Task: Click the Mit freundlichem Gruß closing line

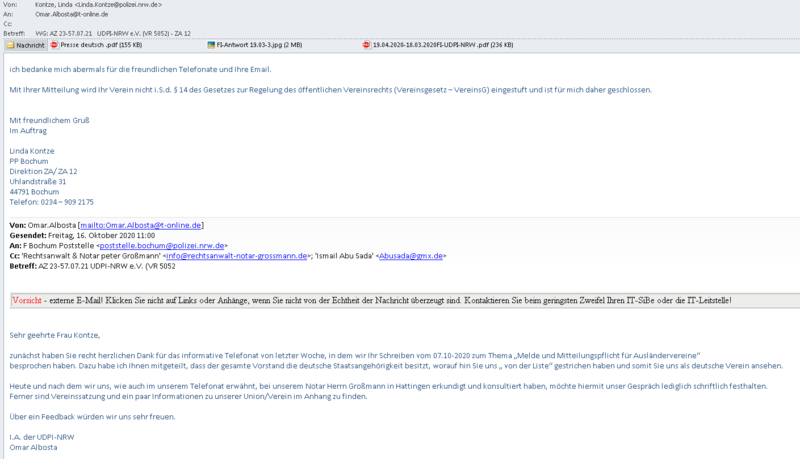Action: [x=45, y=120]
